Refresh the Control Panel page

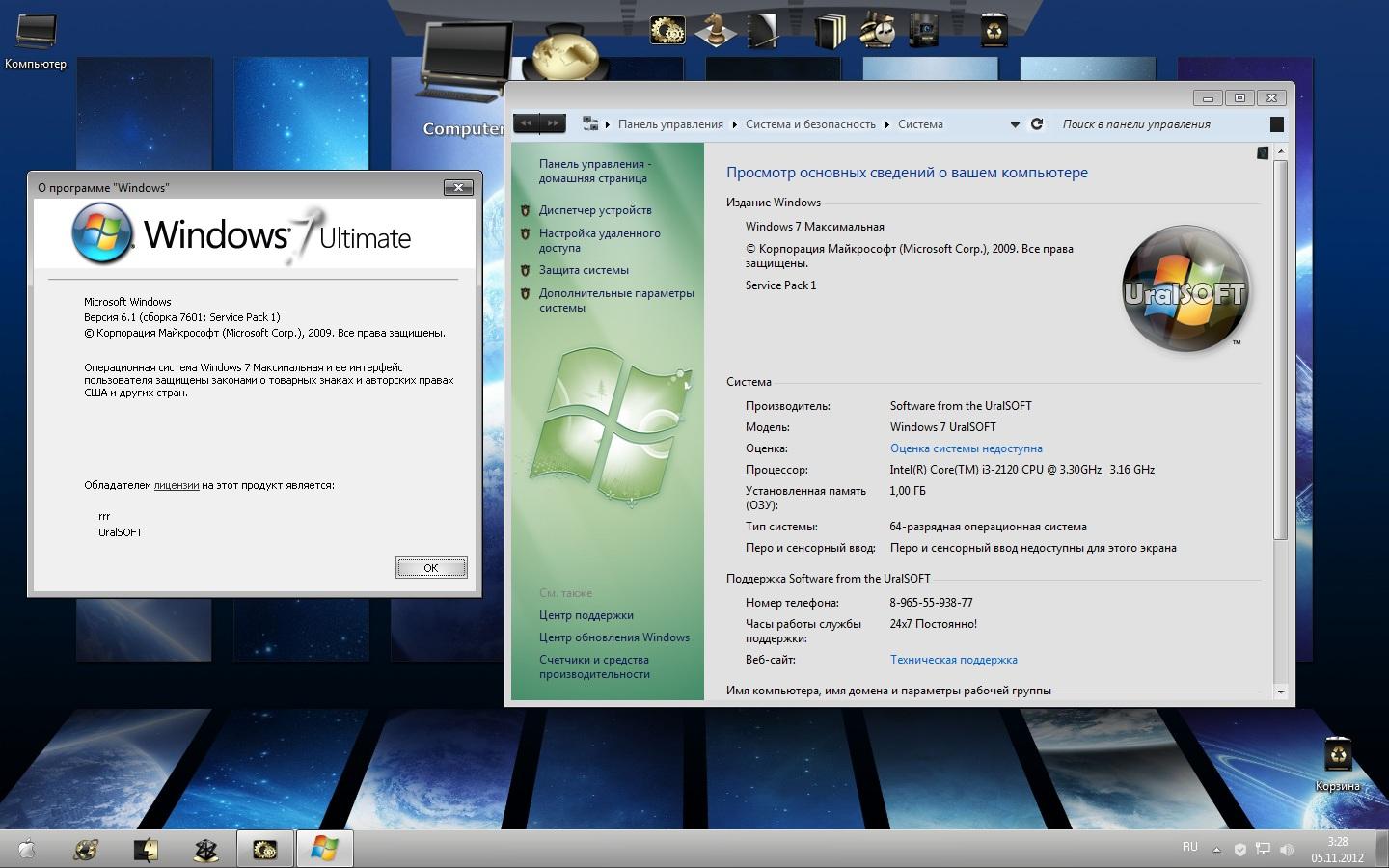click(x=1037, y=123)
